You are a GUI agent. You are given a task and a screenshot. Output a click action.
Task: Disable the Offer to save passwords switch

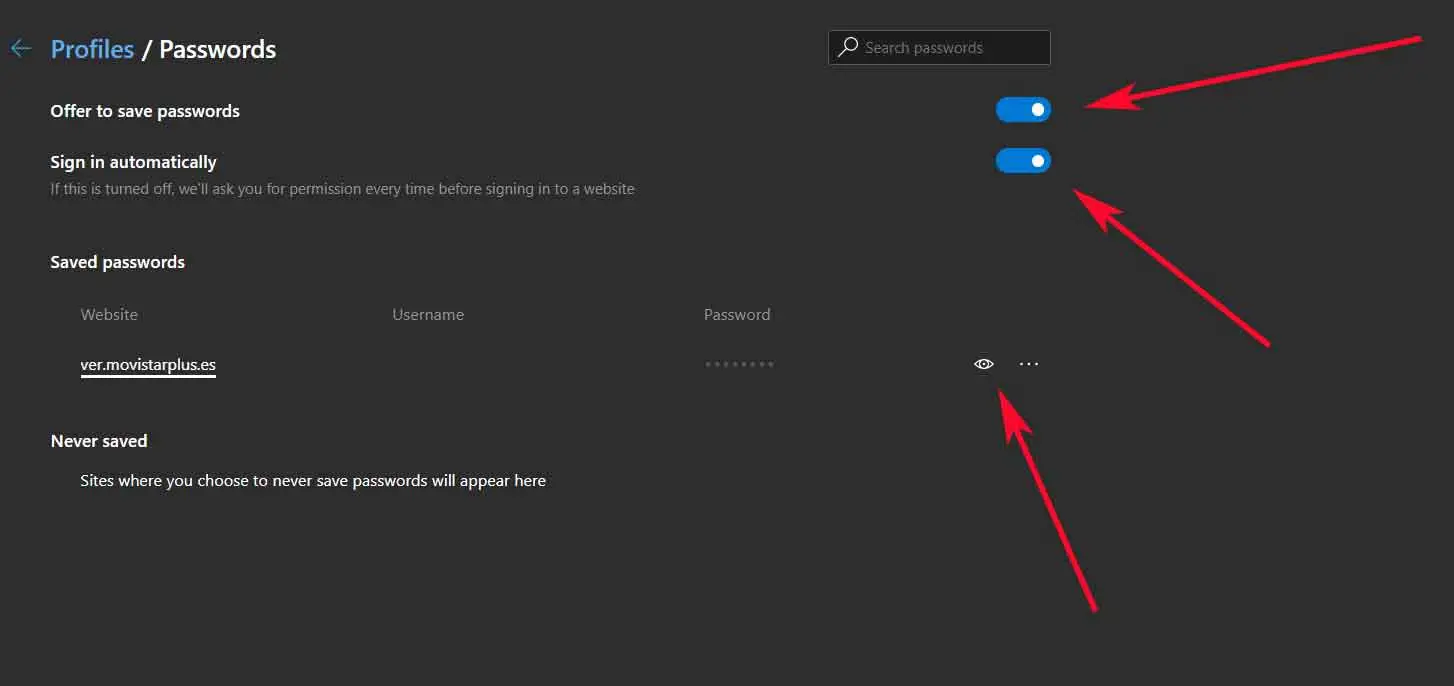(1023, 110)
